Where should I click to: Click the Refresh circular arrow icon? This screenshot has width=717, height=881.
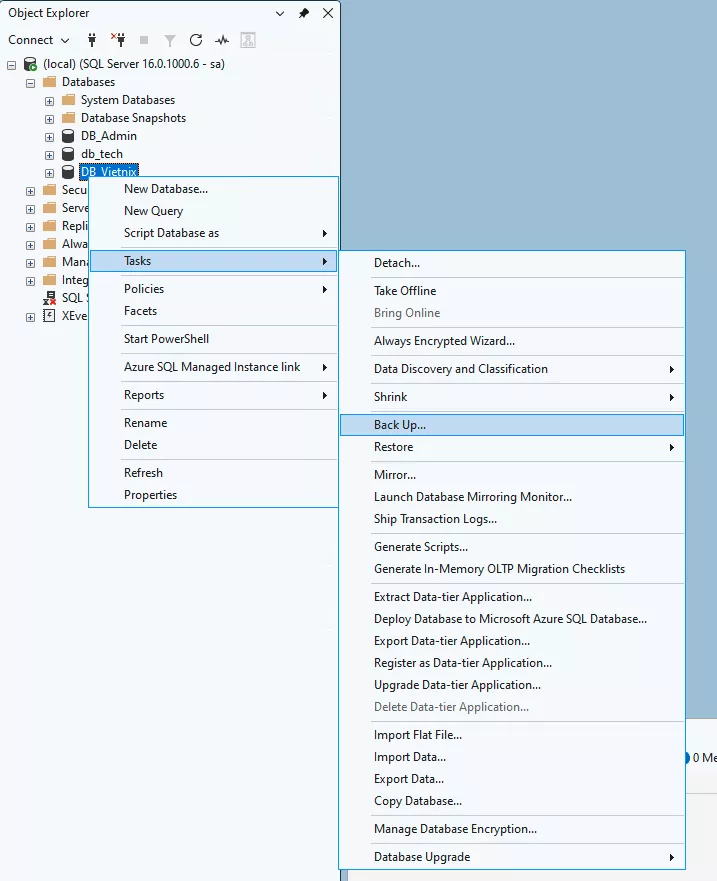(196, 40)
